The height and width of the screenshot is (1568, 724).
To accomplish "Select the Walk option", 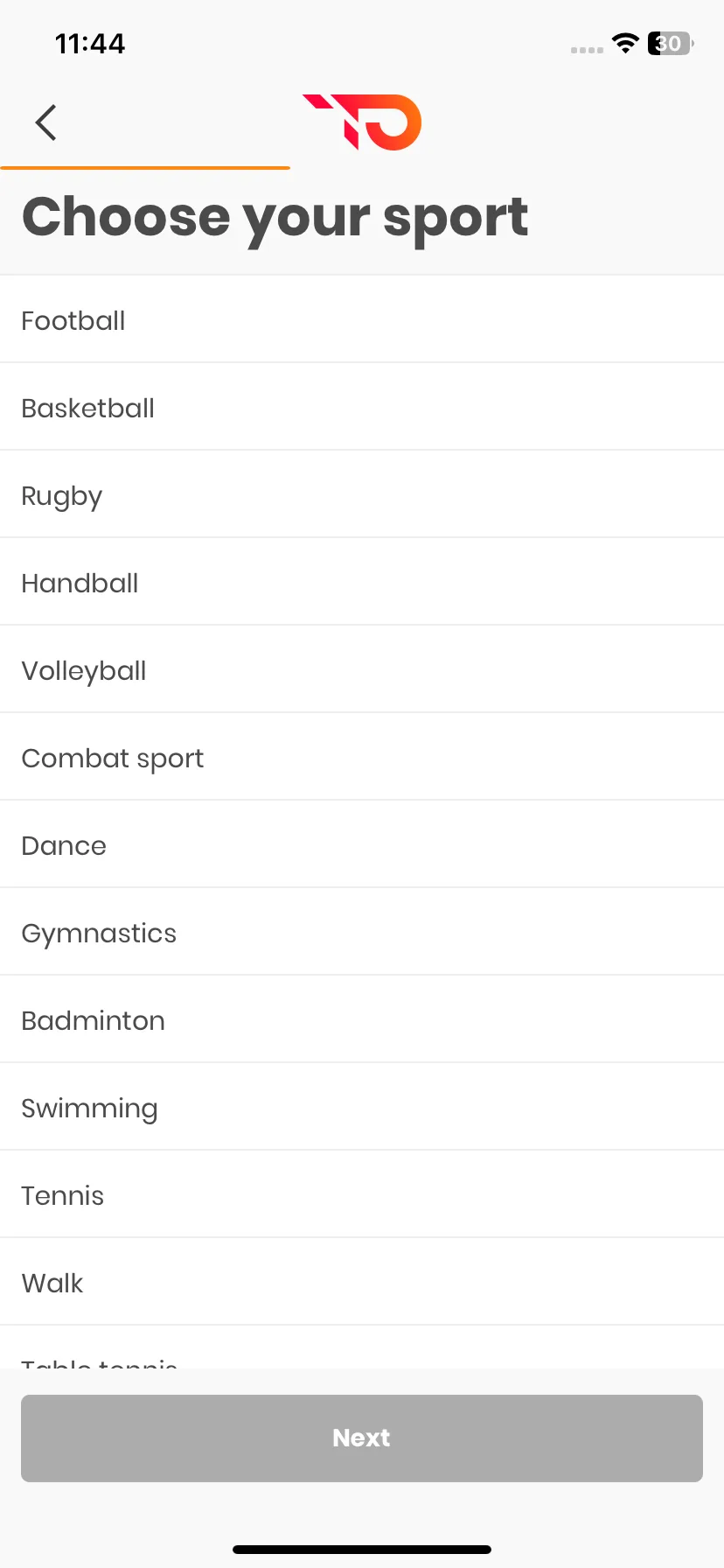I will pyautogui.click(x=362, y=1282).
